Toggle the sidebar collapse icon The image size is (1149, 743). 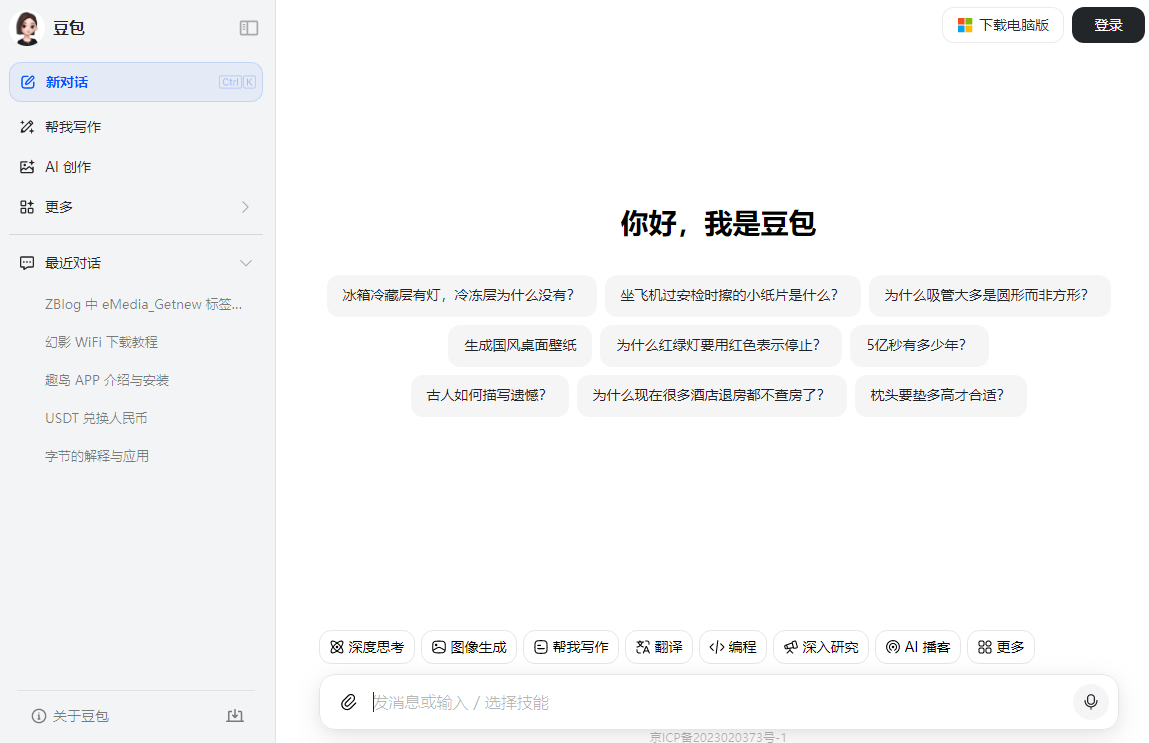[x=248, y=28]
